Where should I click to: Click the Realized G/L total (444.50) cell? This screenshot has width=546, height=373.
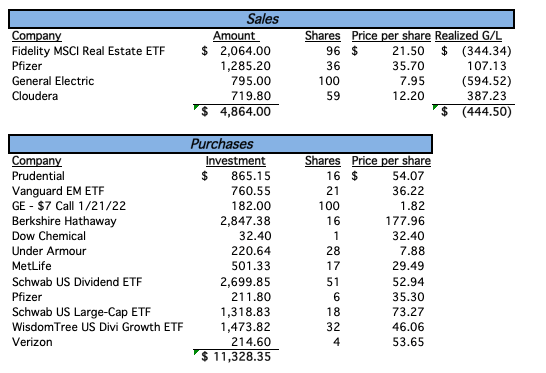[474, 111]
